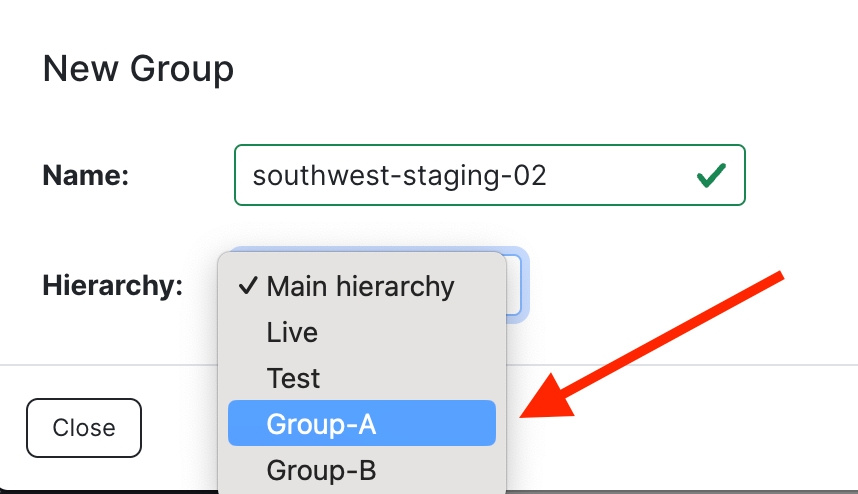Click the dark backdrop below the dialog
Viewport: 858px width, 494px height.
pyautogui.click(x=100, y=491)
